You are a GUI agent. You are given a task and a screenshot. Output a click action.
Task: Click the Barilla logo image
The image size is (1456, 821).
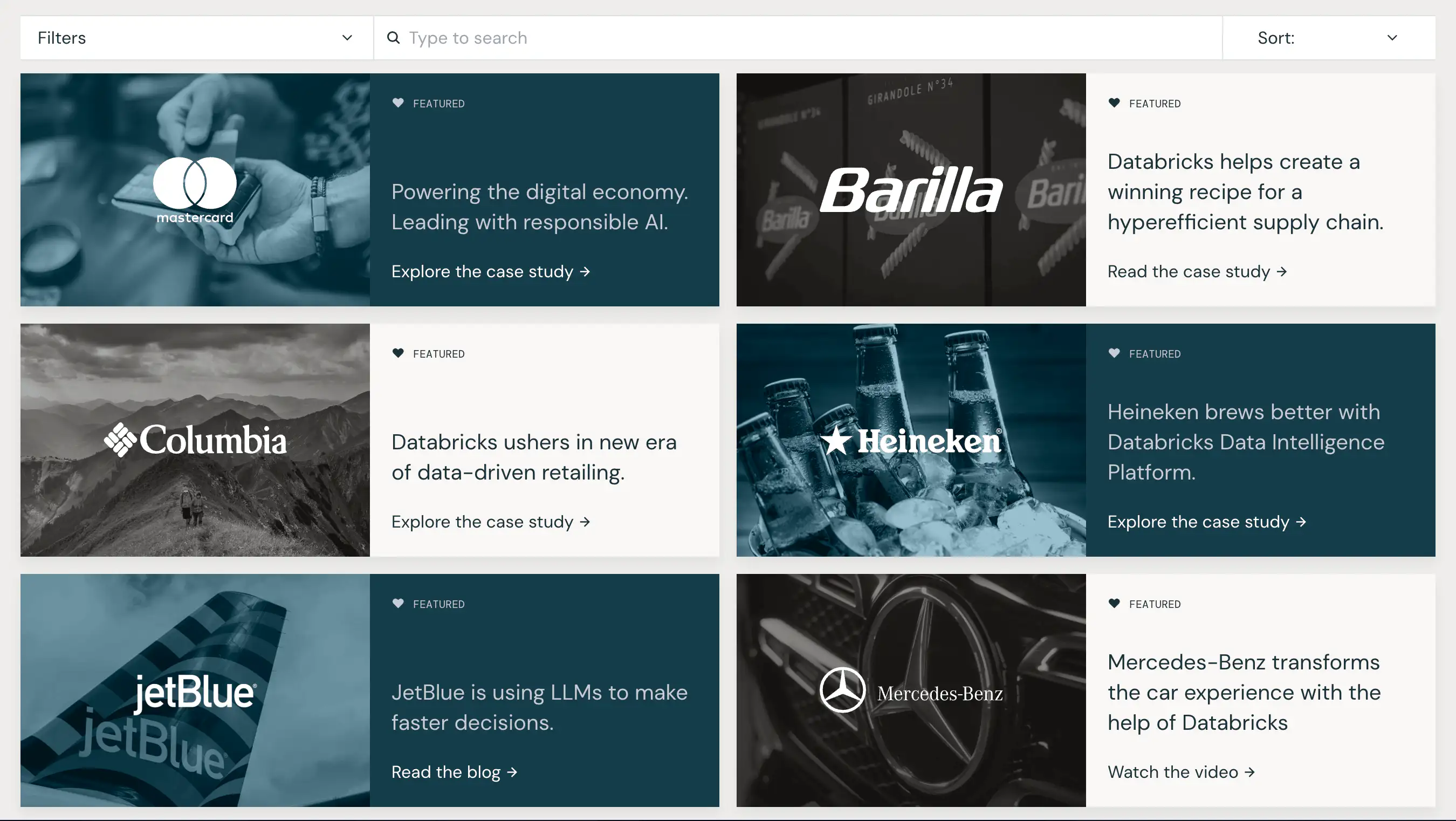(x=911, y=190)
